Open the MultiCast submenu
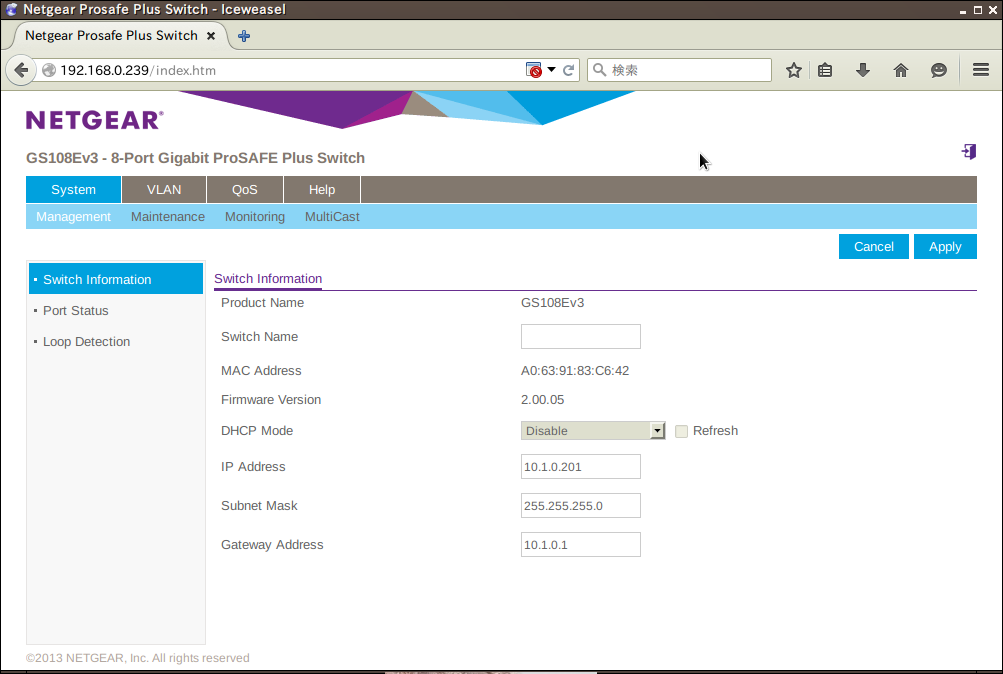The image size is (1003, 674). tap(332, 217)
